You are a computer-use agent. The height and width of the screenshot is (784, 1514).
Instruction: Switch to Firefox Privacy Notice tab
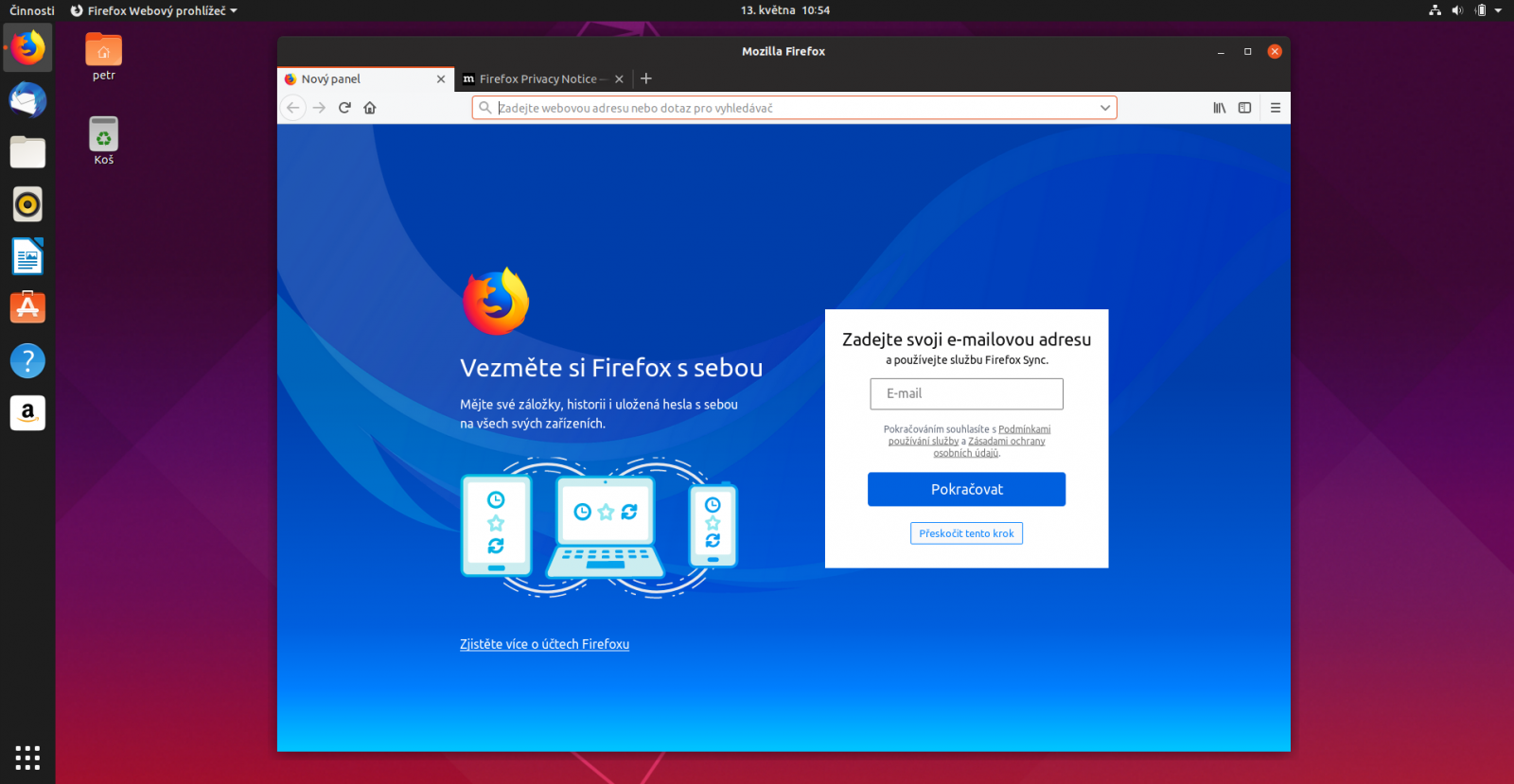point(543,79)
